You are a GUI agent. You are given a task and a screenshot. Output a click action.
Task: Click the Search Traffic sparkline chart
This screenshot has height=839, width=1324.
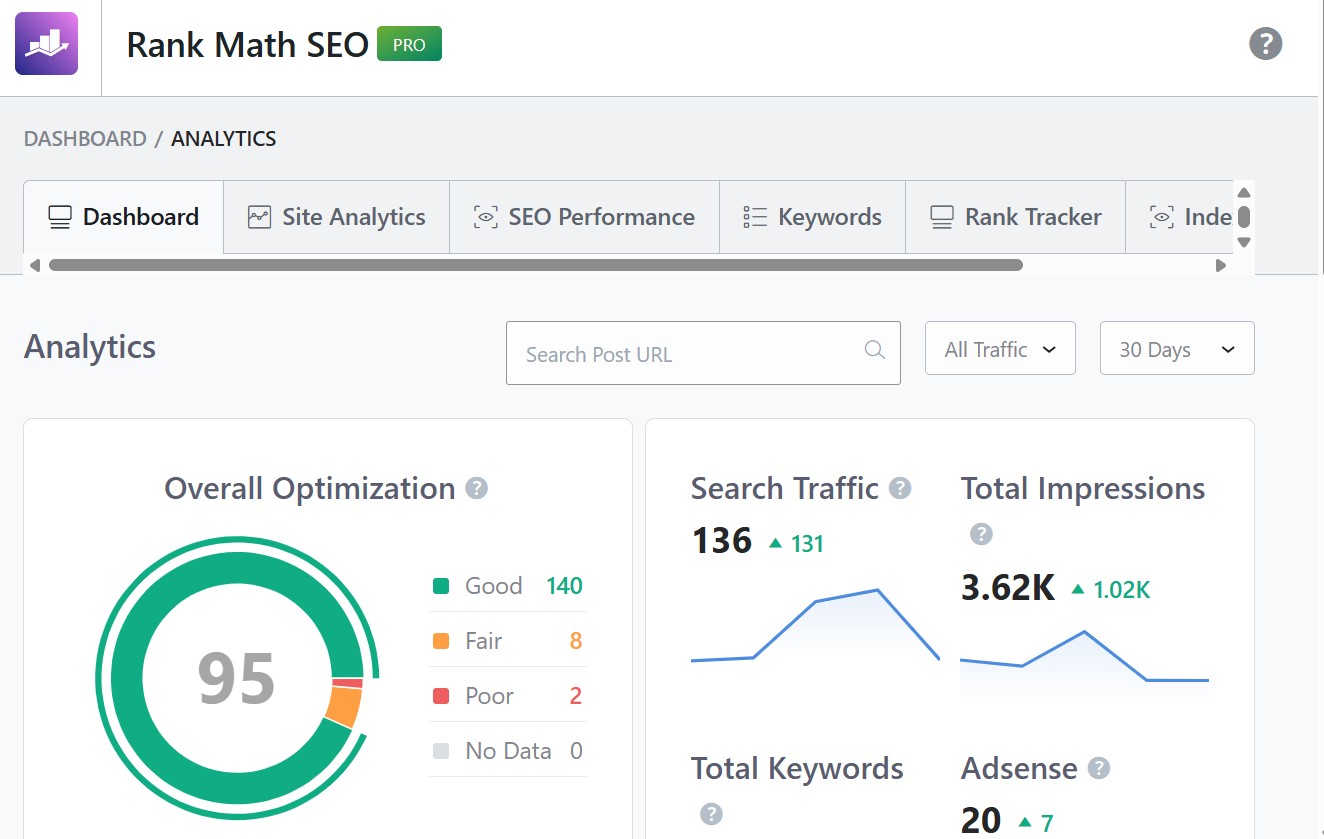tap(815, 626)
